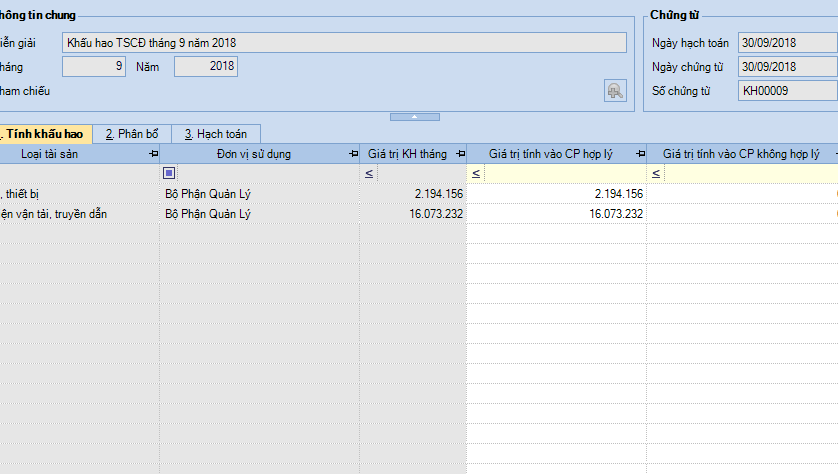Viewport: 838px width, 474px height.
Task: Pin the Giá trị KH tháng column
Action: click(459, 154)
